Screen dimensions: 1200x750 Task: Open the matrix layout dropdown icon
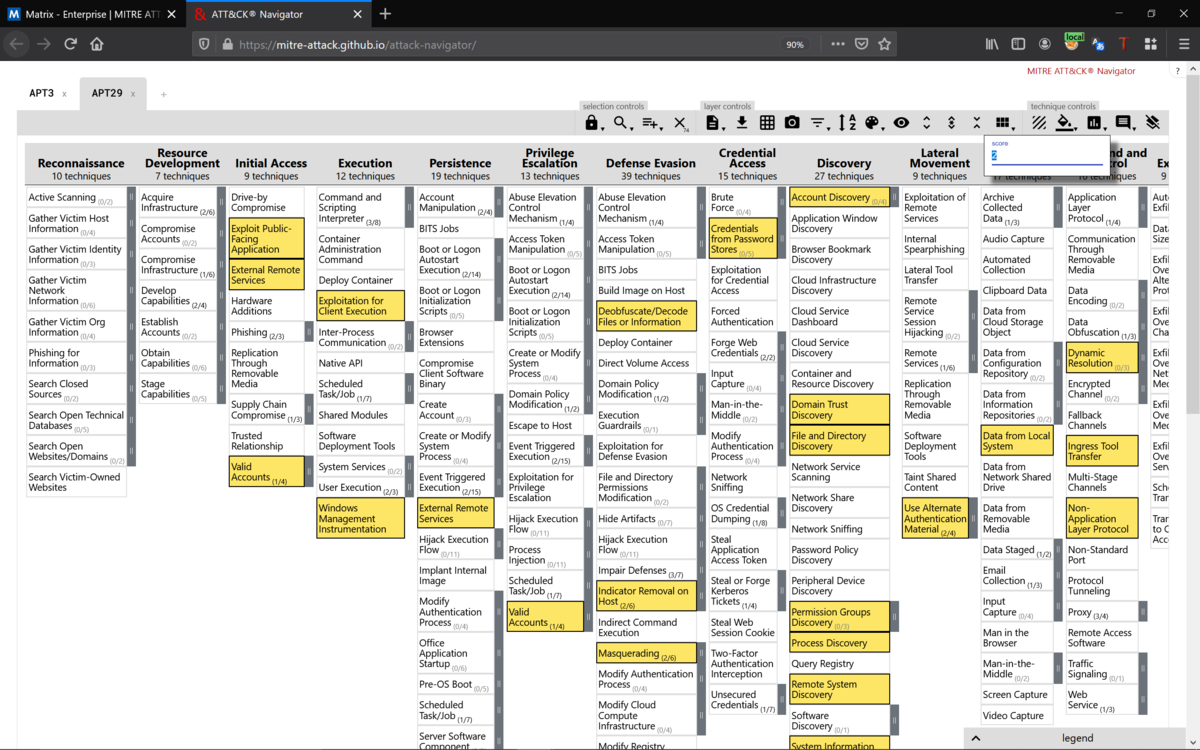[x=1005, y=123]
